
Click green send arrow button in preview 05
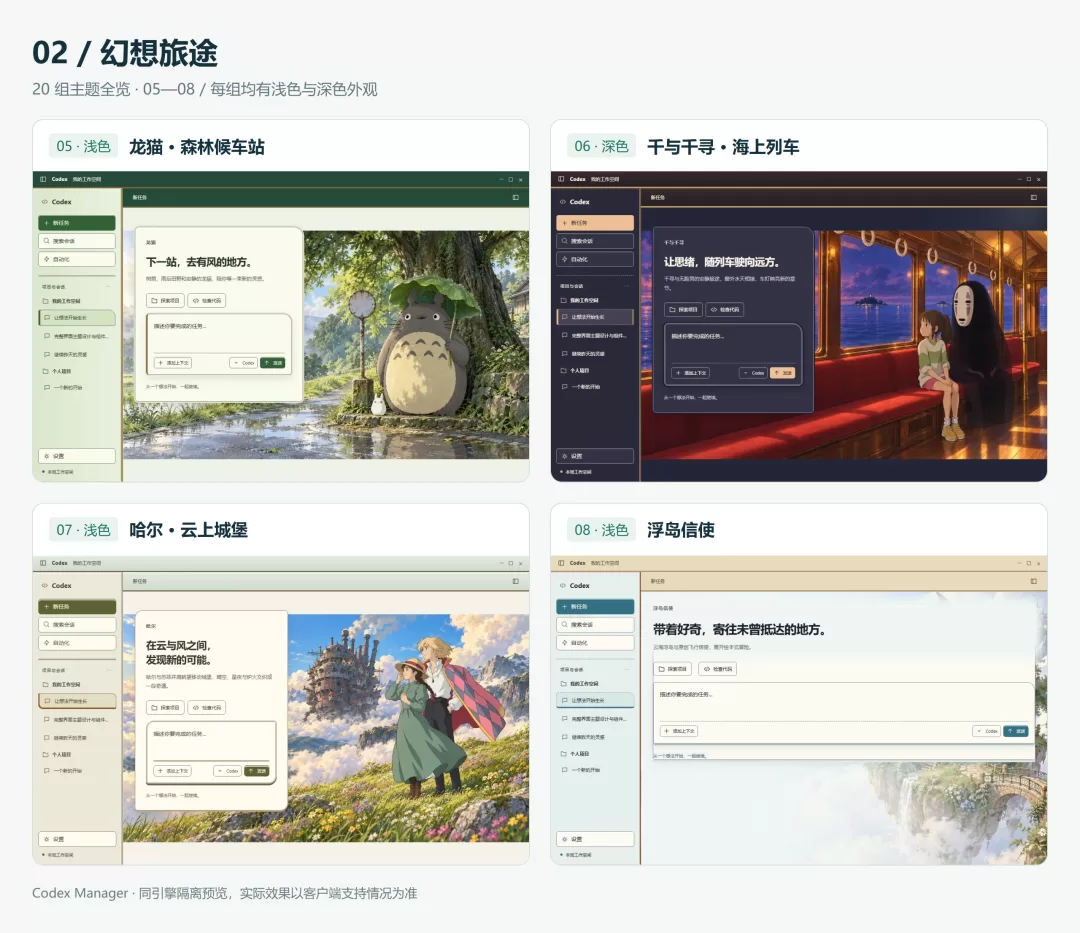click(273, 363)
